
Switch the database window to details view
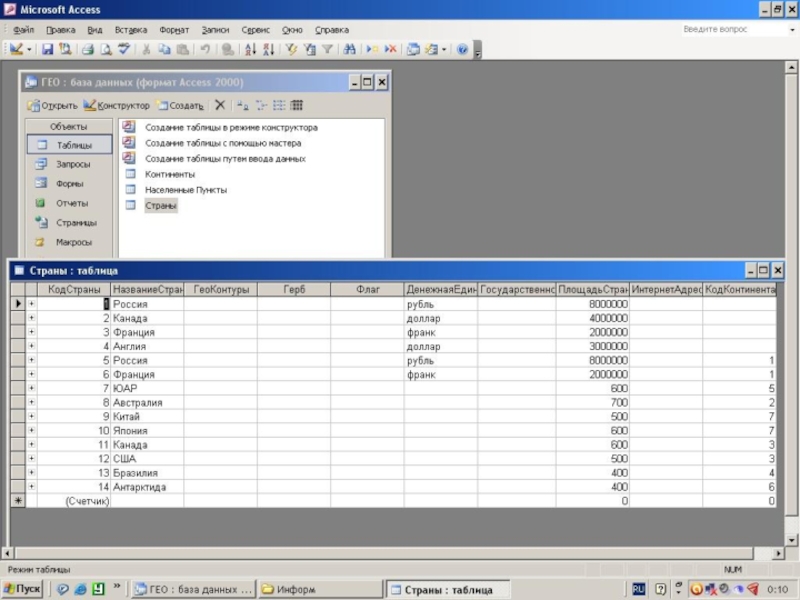pyautogui.click(x=297, y=105)
